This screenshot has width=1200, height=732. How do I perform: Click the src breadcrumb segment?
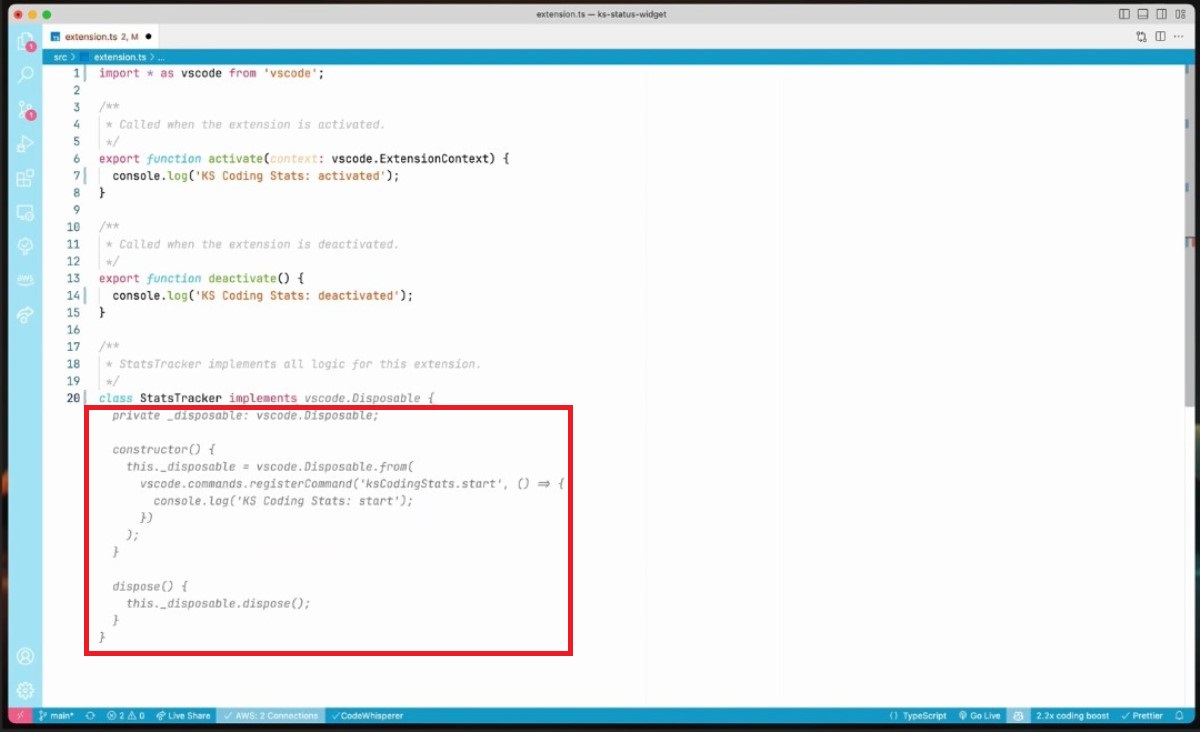click(61, 57)
